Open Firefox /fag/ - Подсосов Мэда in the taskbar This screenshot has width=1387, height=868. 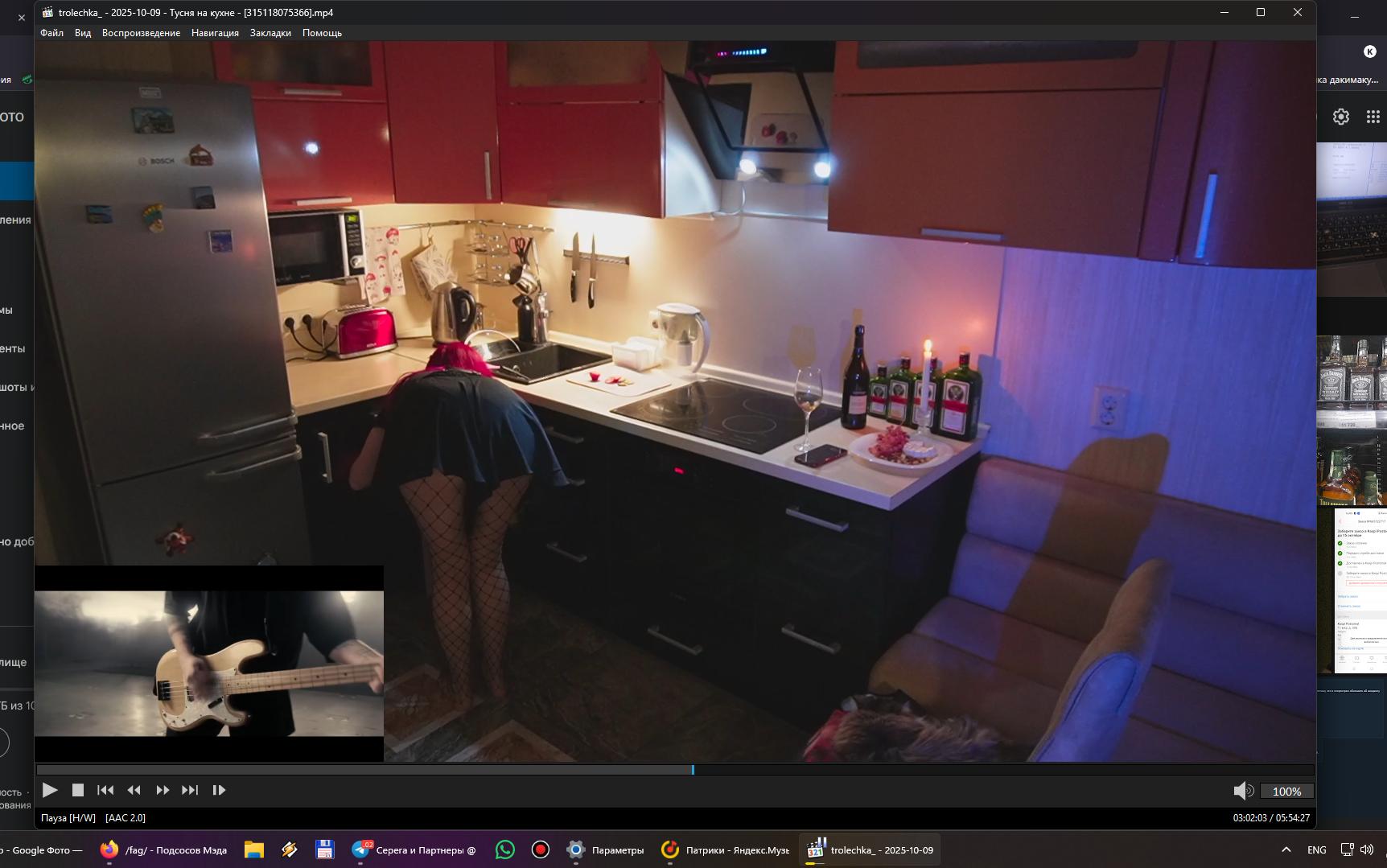(164, 850)
